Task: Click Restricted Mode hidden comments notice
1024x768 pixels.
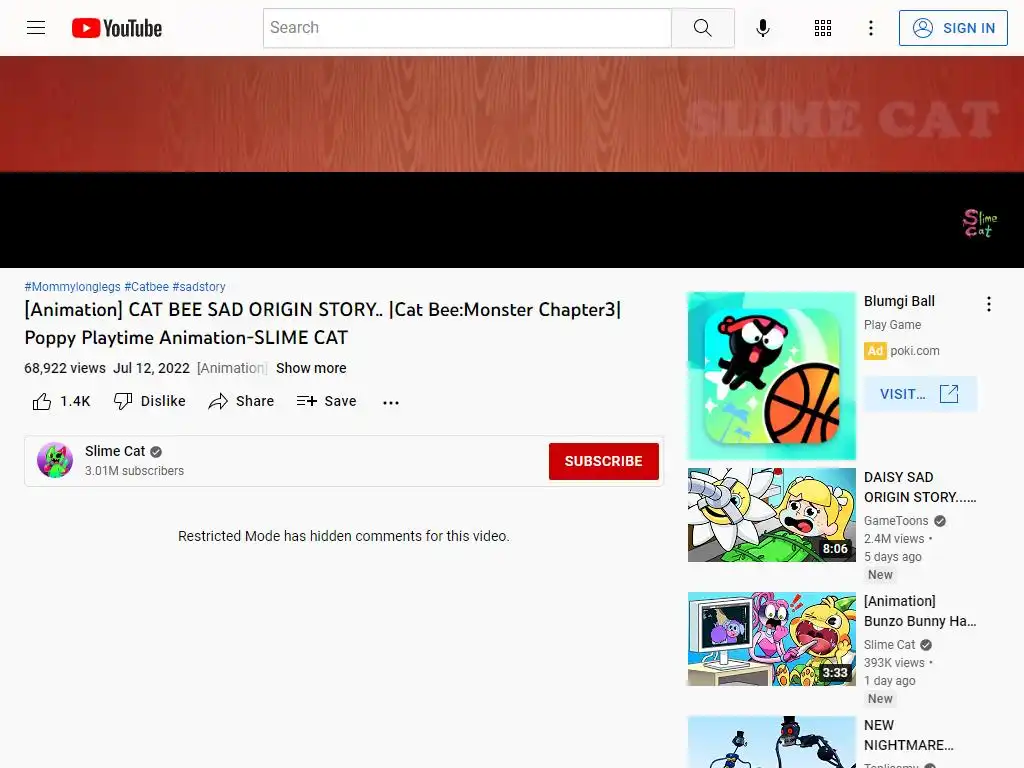Action: coord(344,536)
